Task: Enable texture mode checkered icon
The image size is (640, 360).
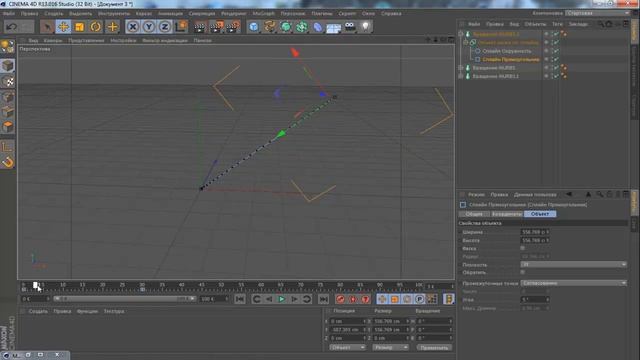Action: pyautogui.click(x=8, y=81)
